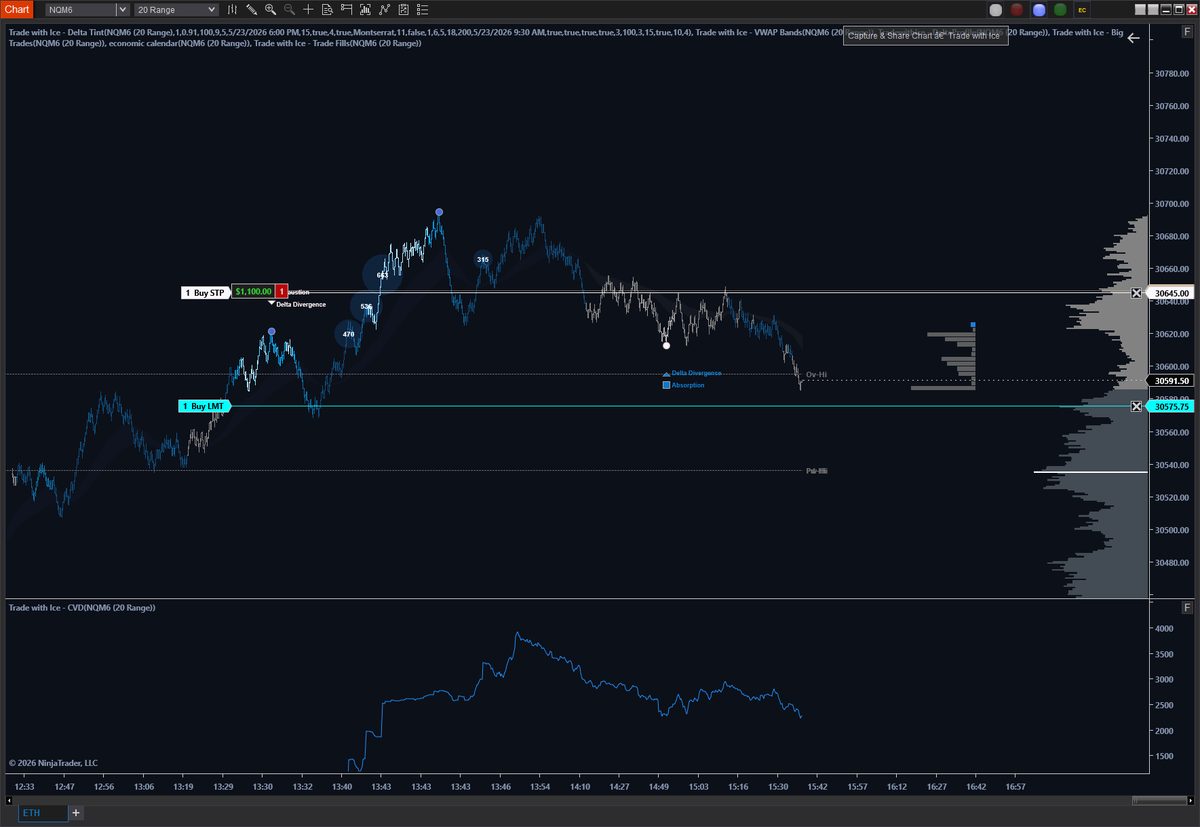The width and height of the screenshot is (1200, 827).
Task: Click the 30591.50 current price marker
Action: point(1171,381)
